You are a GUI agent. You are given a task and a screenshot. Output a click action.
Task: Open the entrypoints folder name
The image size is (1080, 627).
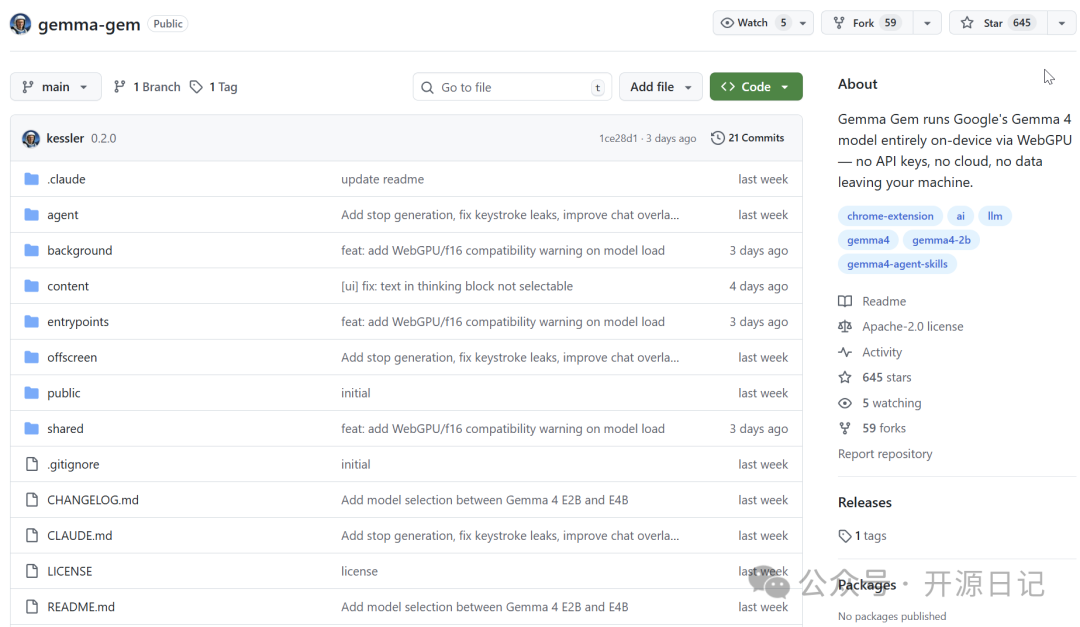(x=78, y=322)
